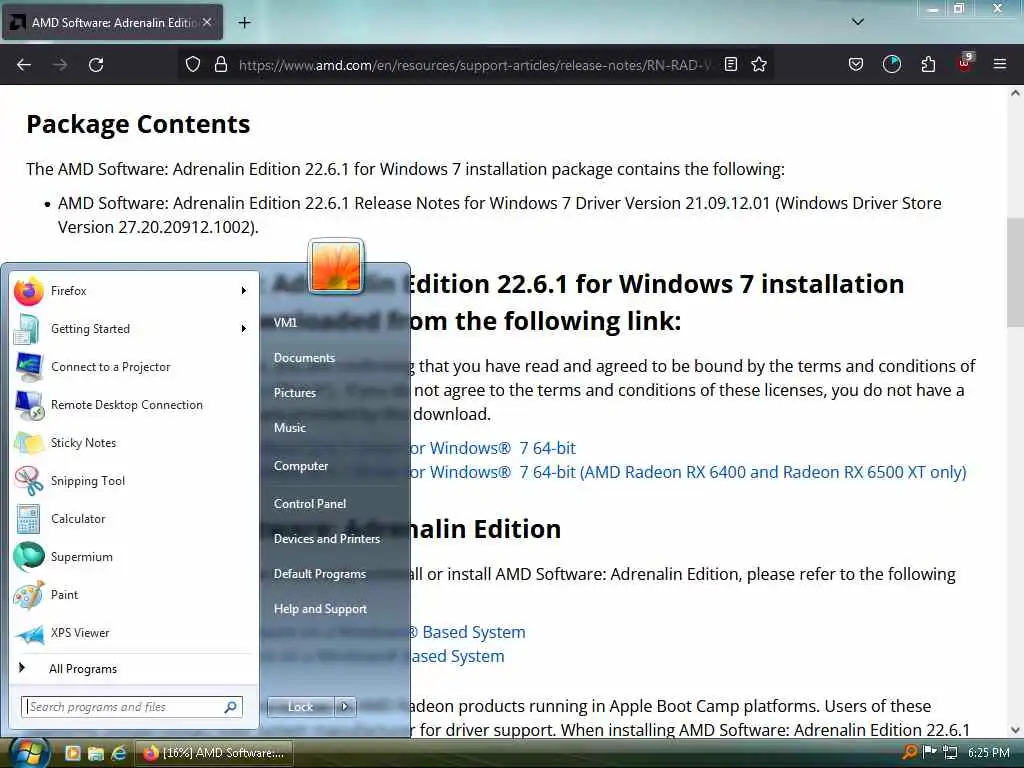Go back to previous page
Viewport: 1024px width, 768px height.
tap(24, 65)
